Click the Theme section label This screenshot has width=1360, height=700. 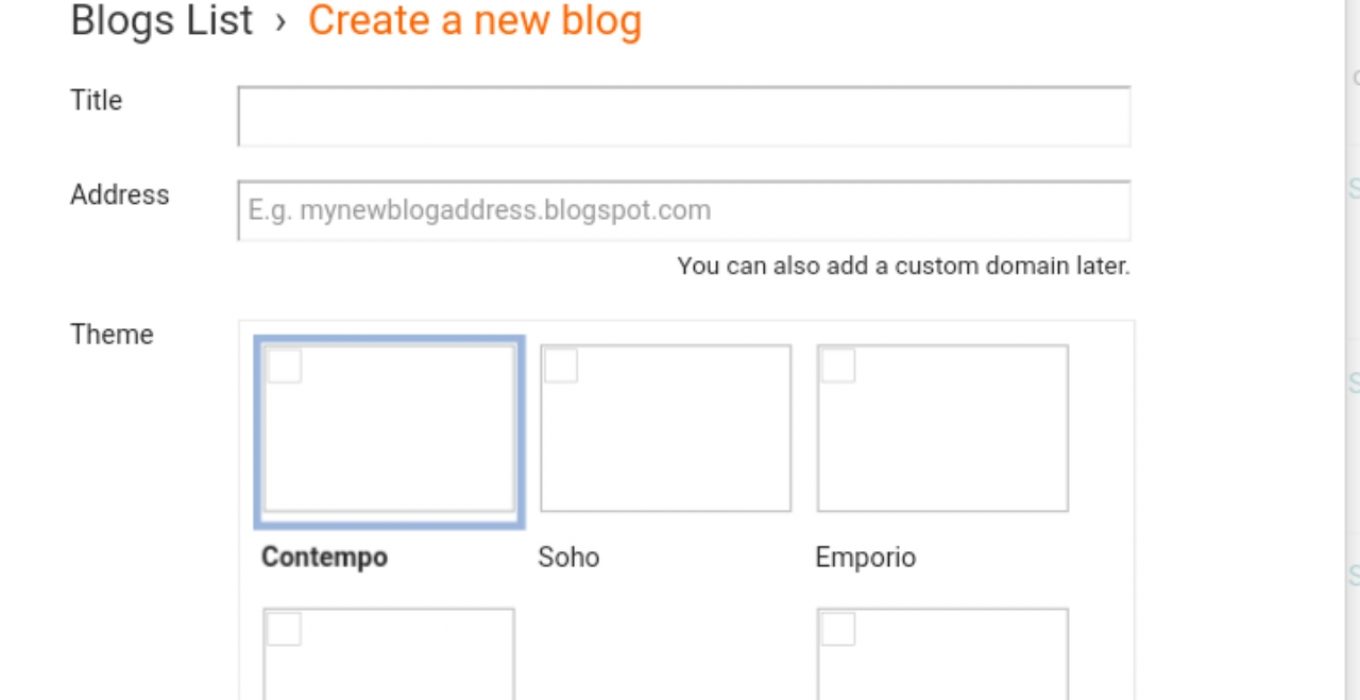pos(112,334)
